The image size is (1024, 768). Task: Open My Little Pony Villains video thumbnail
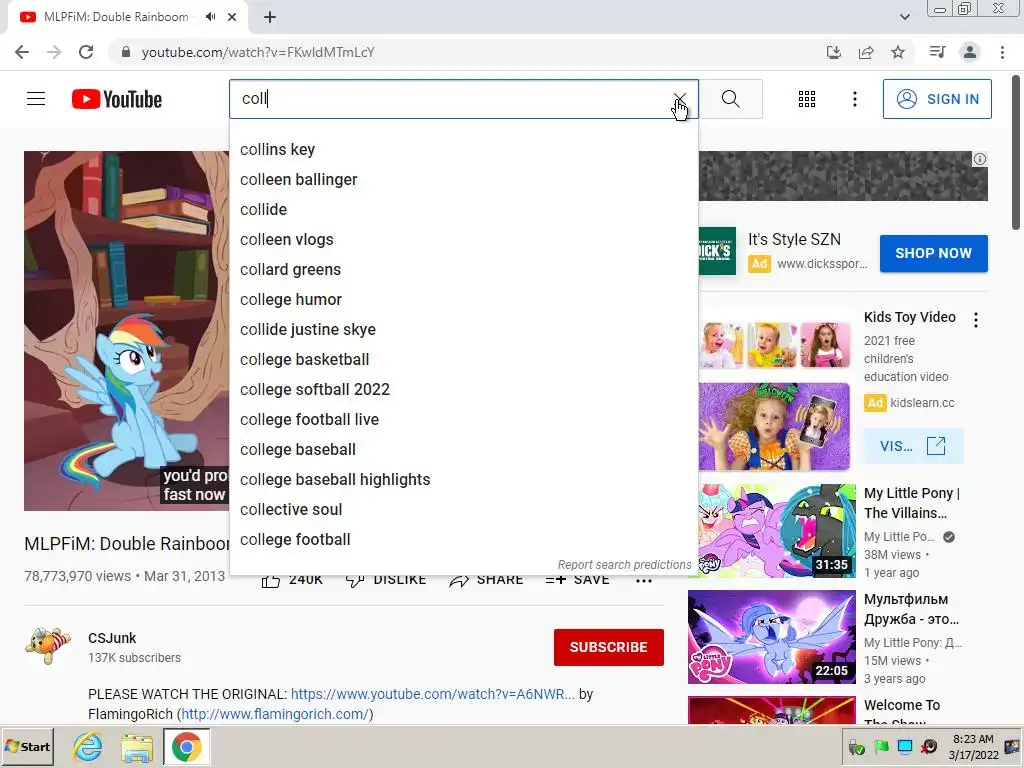pos(776,531)
